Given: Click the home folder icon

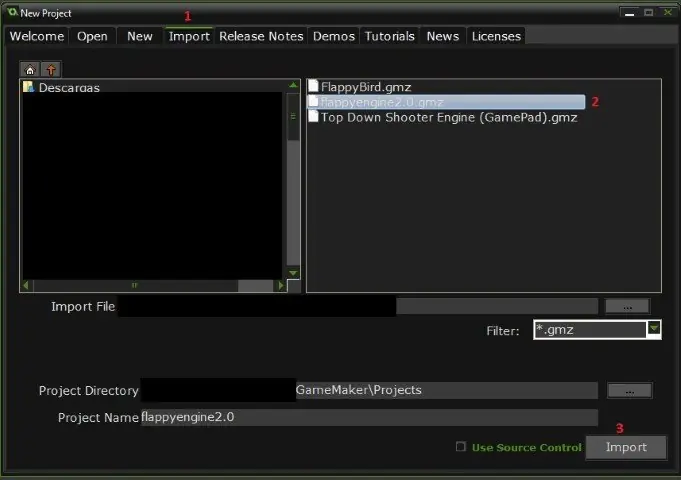Looking at the screenshot, I should (30, 70).
